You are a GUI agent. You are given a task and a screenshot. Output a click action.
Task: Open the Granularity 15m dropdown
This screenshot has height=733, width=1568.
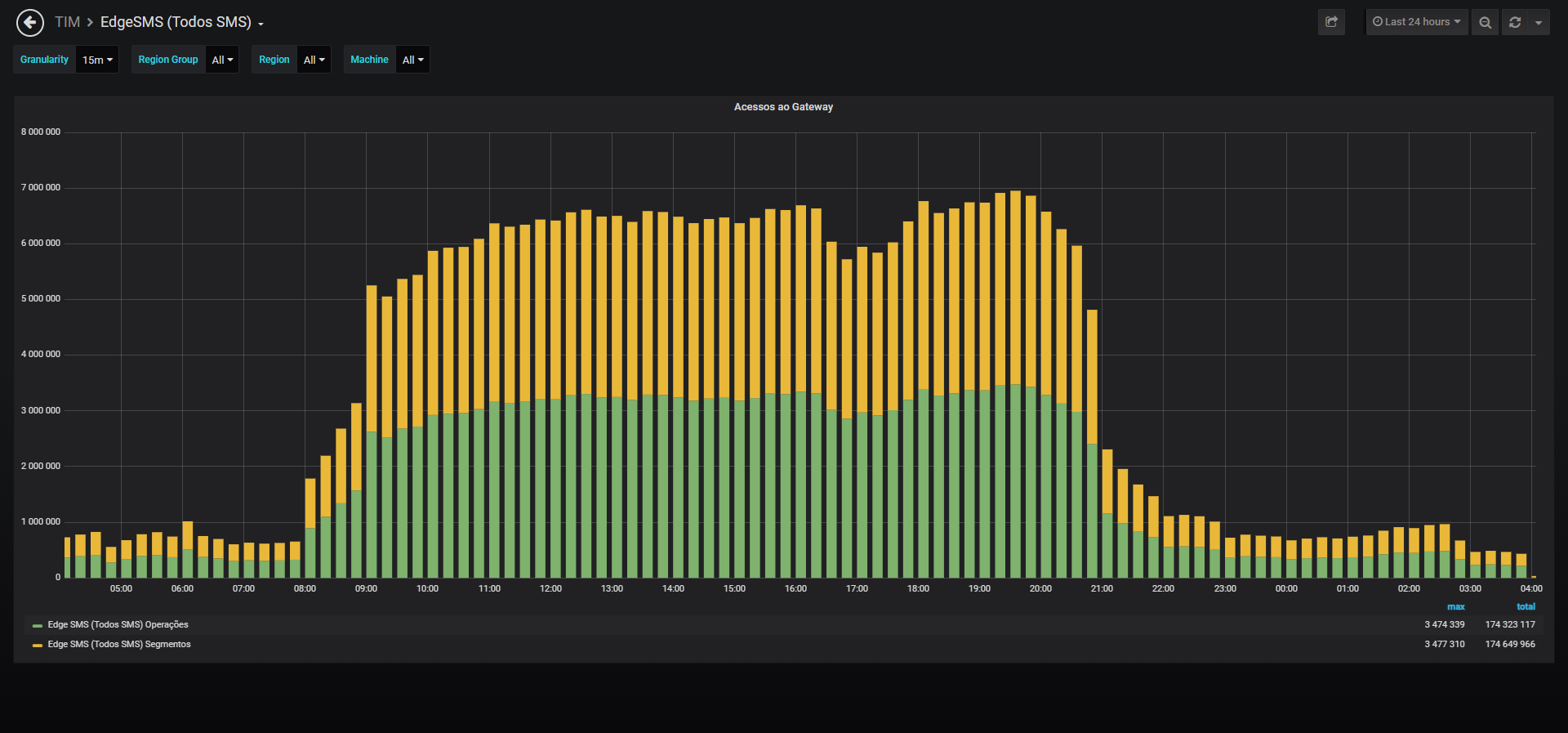tap(97, 60)
